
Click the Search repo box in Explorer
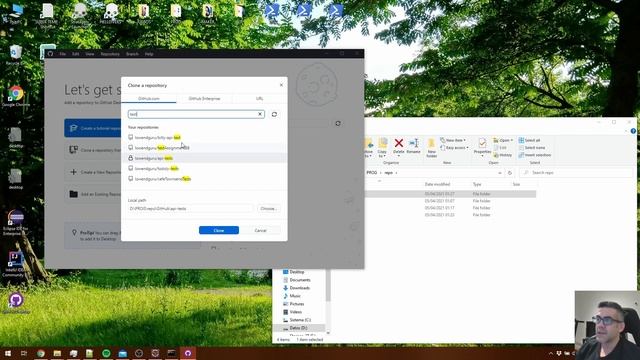pos(576,173)
